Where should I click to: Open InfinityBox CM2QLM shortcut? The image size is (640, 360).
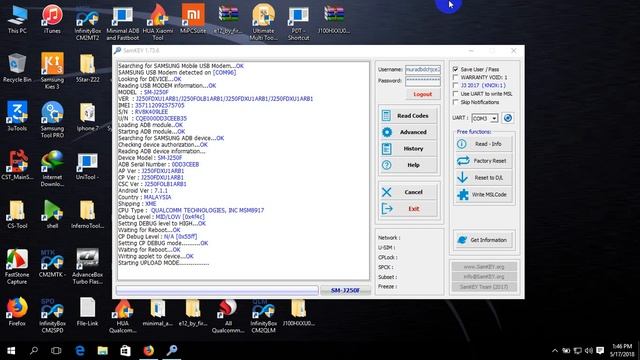click(263, 315)
